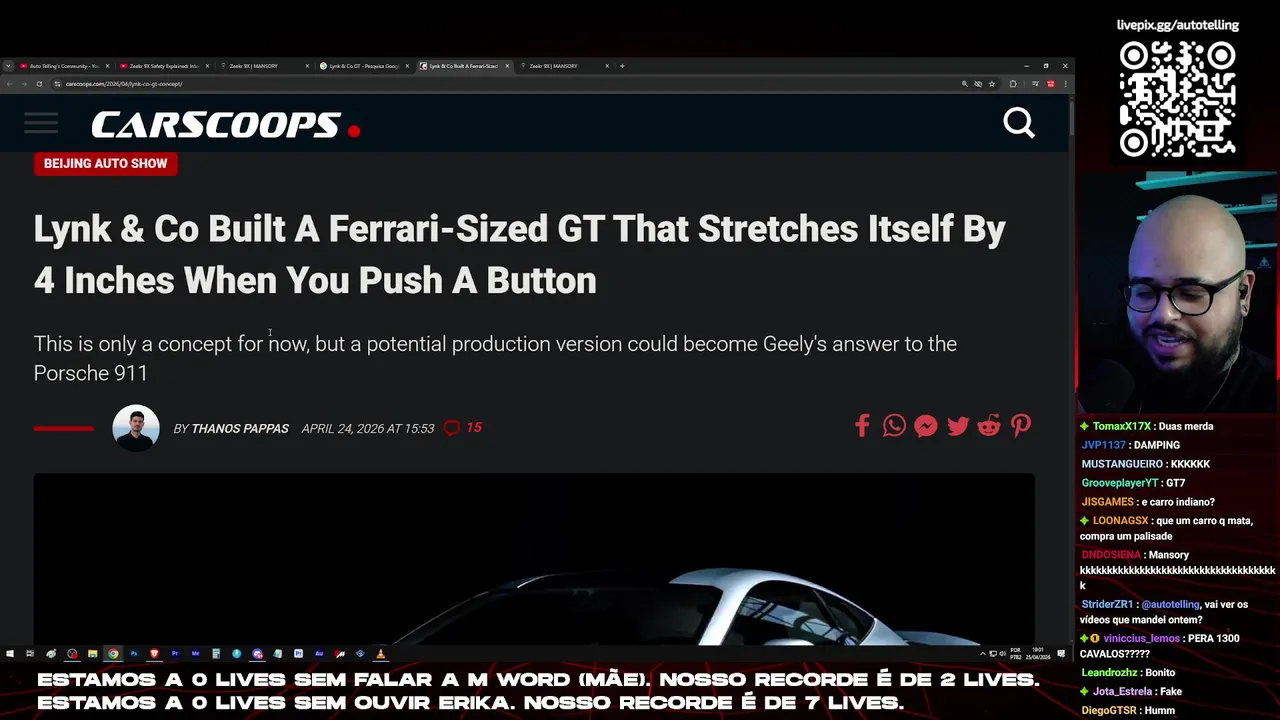Click chat user DiegoGTSR
This screenshot has width=1280, height=720.
coord(1109,711)
